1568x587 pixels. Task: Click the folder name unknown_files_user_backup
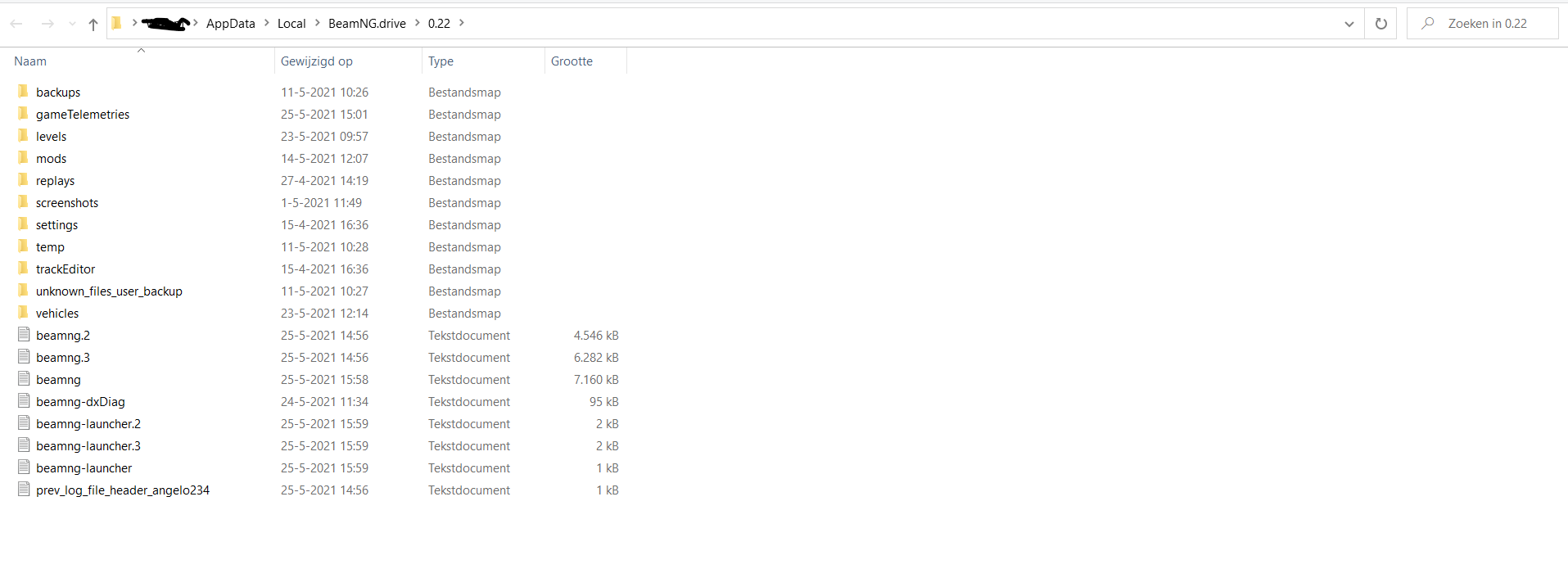coord(109,291)
